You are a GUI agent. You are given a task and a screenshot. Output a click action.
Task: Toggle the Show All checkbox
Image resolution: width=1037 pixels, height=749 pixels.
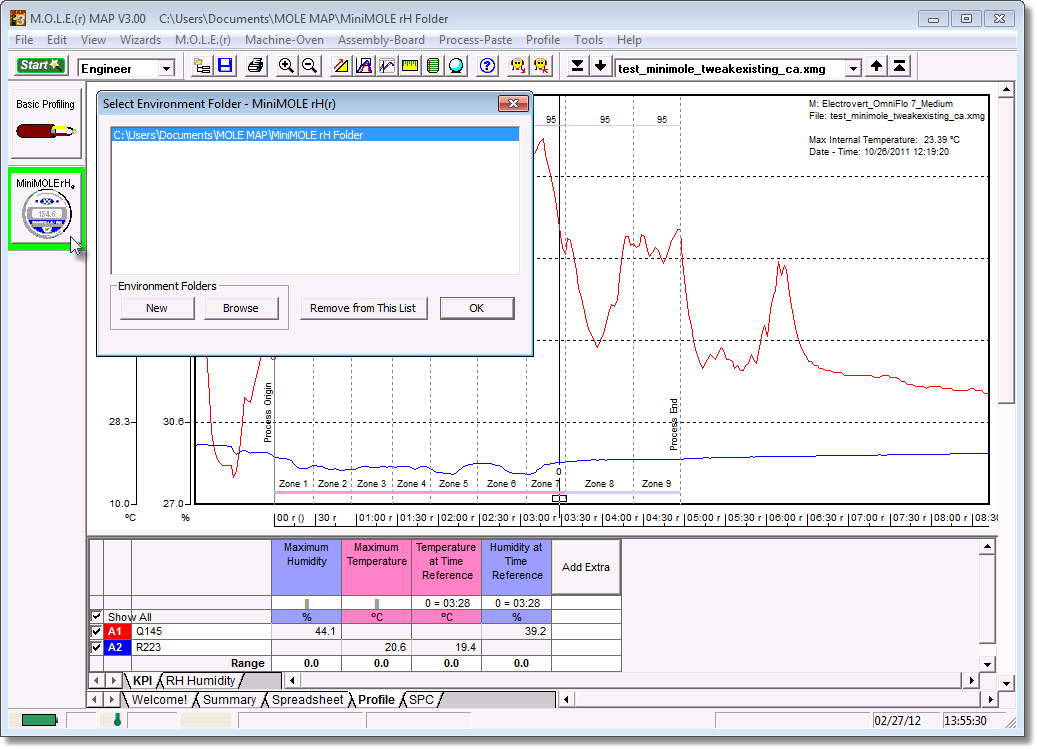[97, 616]
